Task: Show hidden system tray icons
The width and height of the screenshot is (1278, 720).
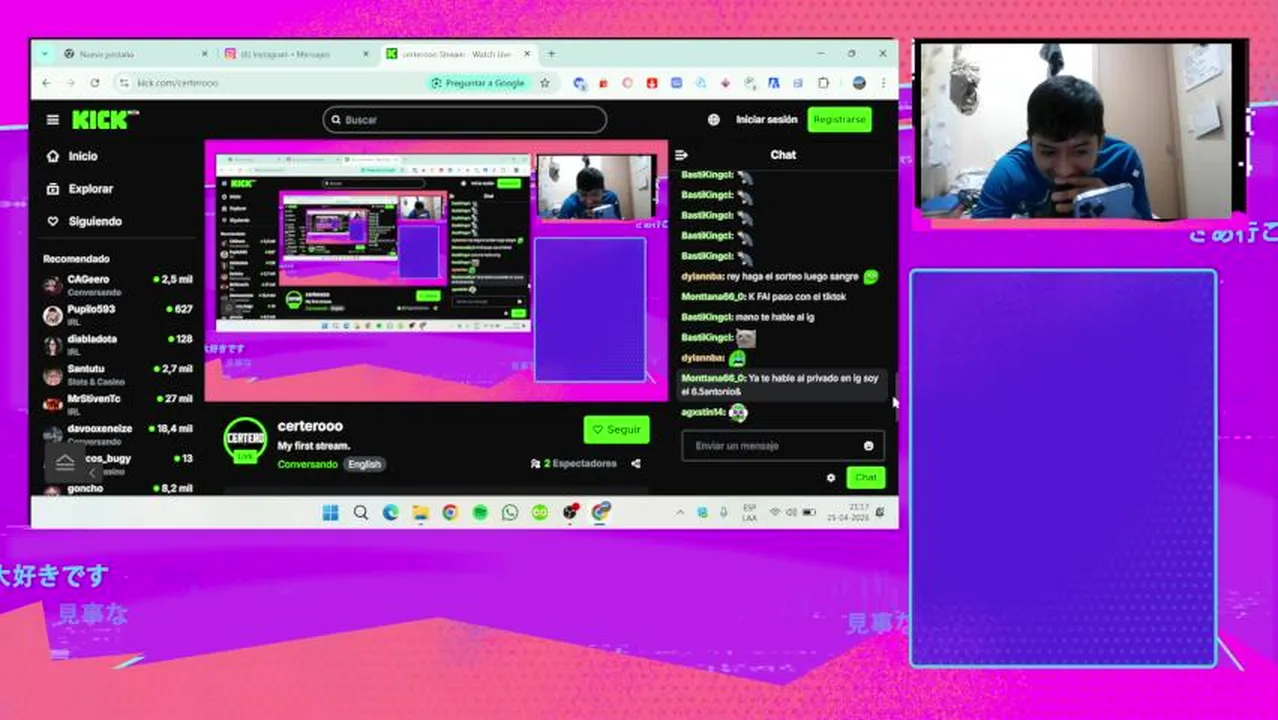Action: pos(680,512)
